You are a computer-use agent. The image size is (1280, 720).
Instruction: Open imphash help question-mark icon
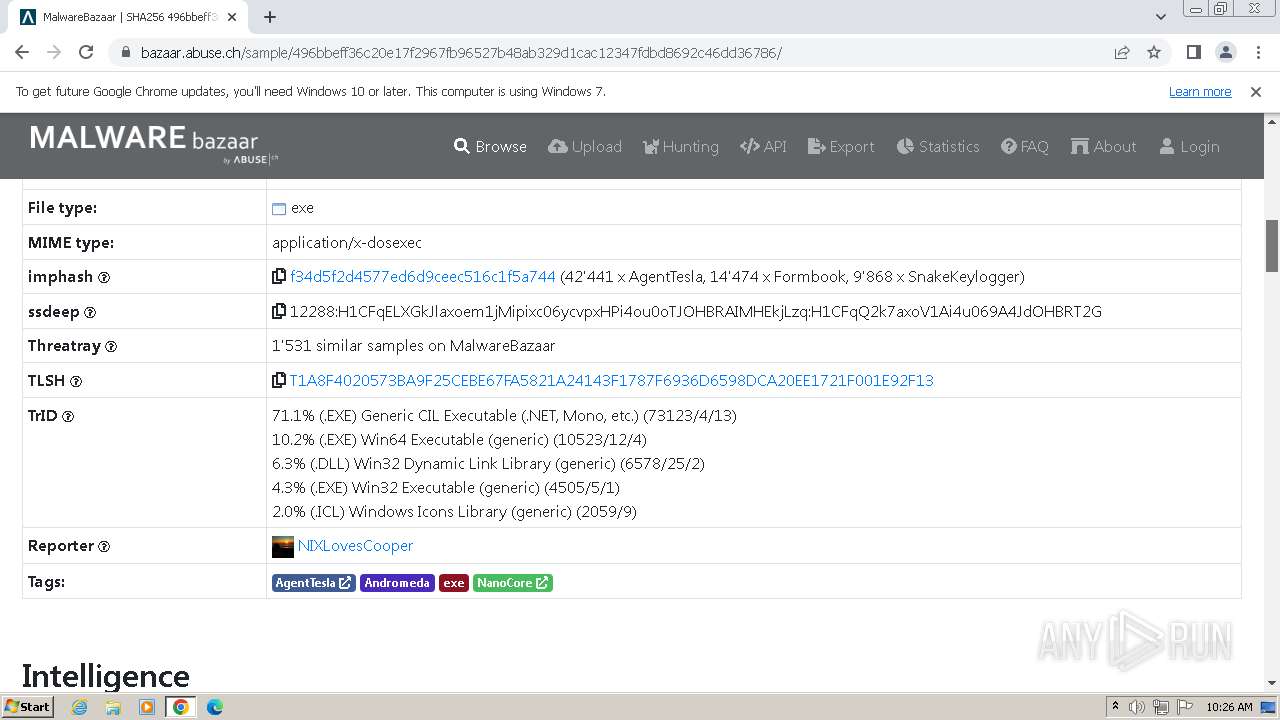coord(104,278)
